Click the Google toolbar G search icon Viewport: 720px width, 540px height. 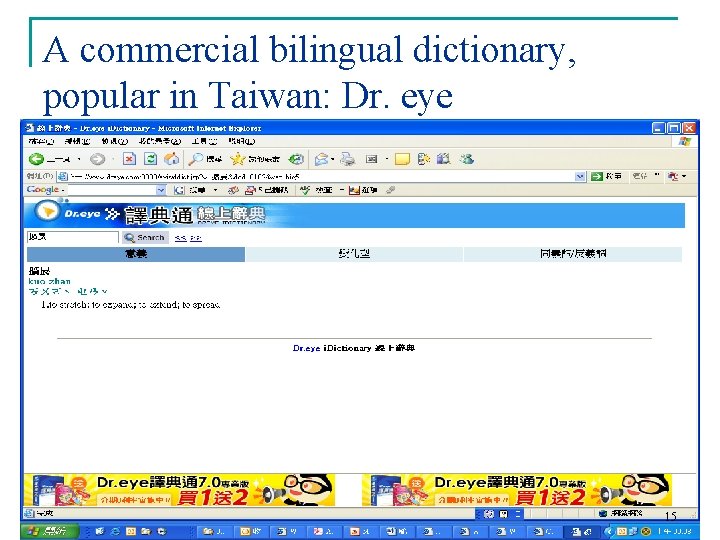179,190
